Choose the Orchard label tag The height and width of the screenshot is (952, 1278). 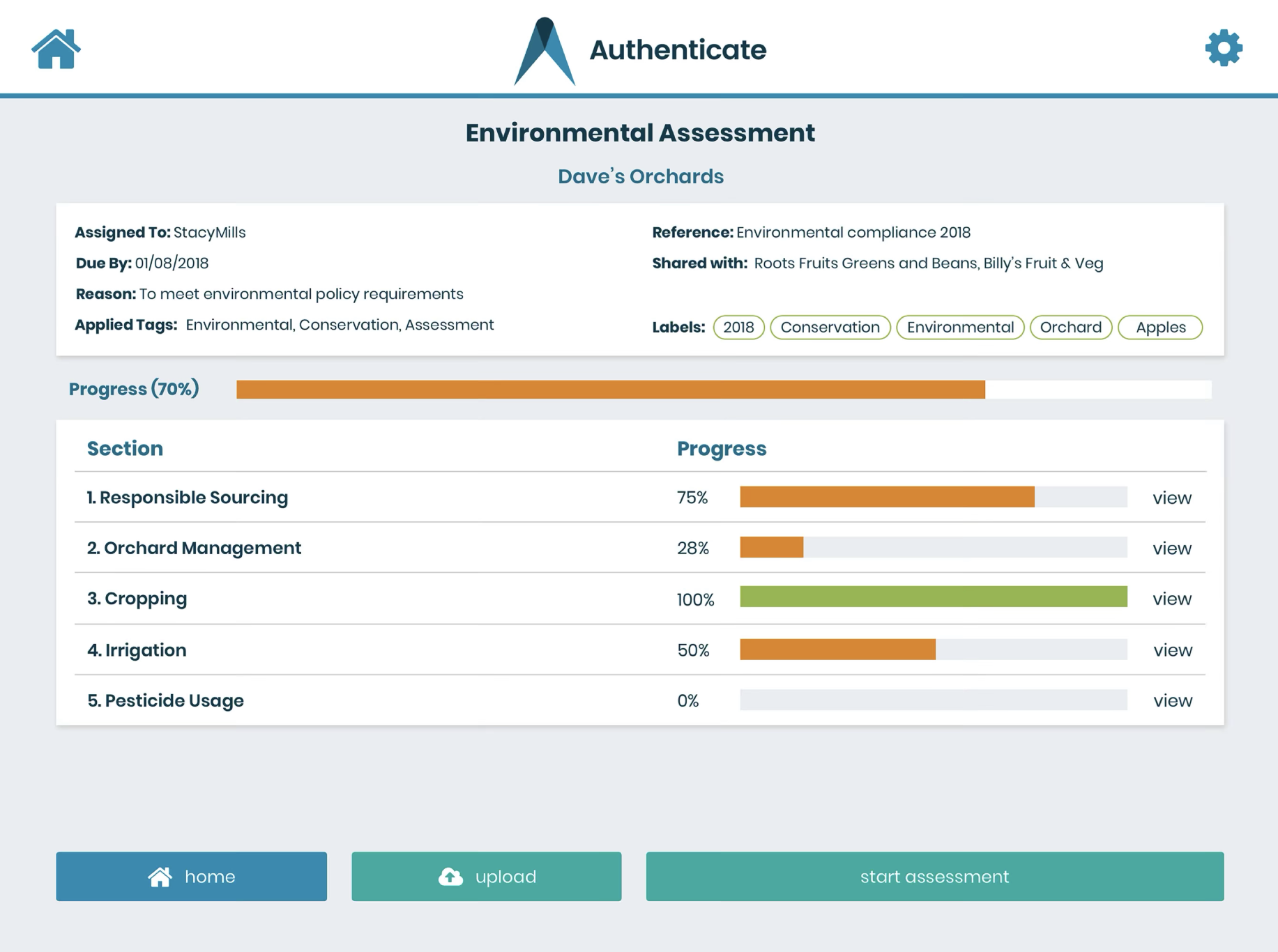click(x=1070, y=328)
